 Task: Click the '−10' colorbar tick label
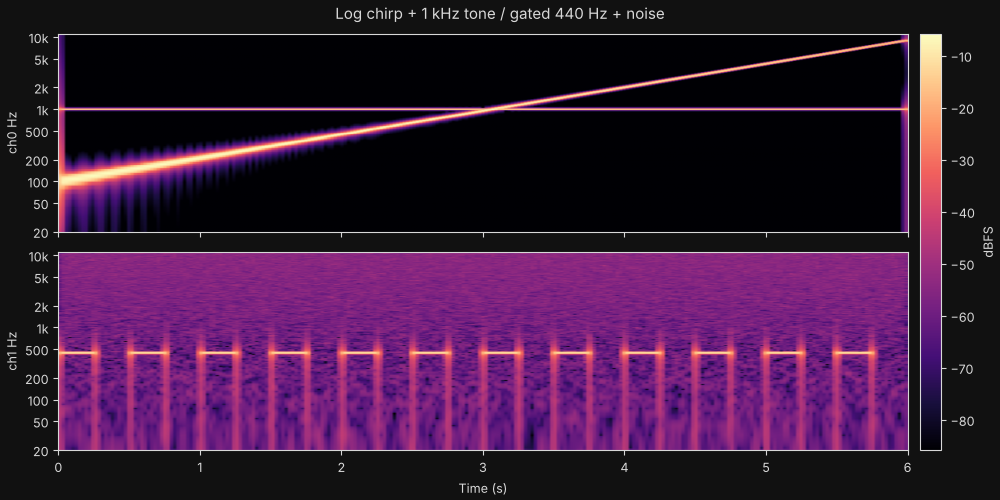point(959,57)
